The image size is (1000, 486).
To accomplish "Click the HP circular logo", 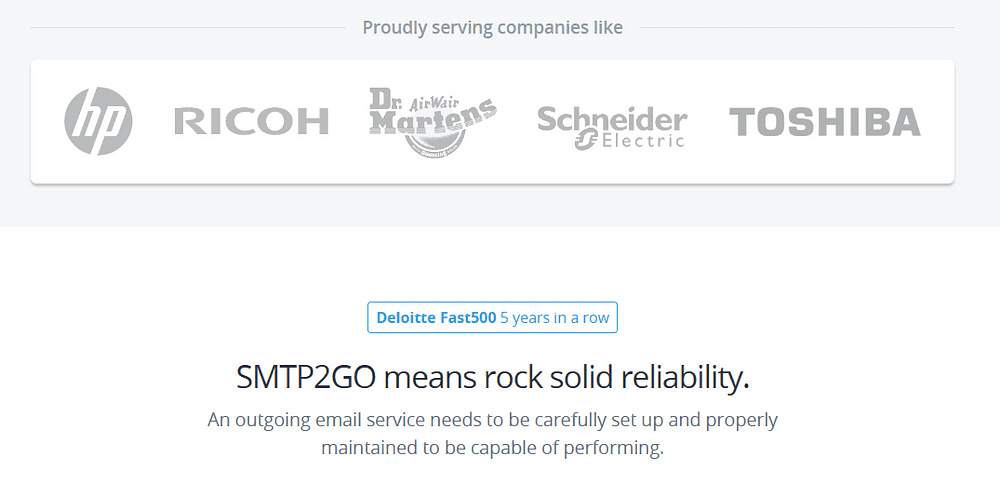I will coord(98,121).
